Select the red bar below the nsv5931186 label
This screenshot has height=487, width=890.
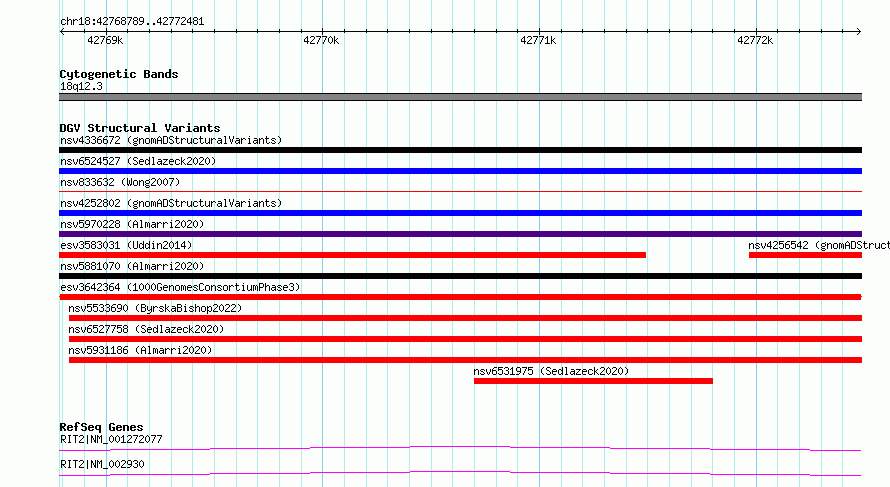[465, 360]
